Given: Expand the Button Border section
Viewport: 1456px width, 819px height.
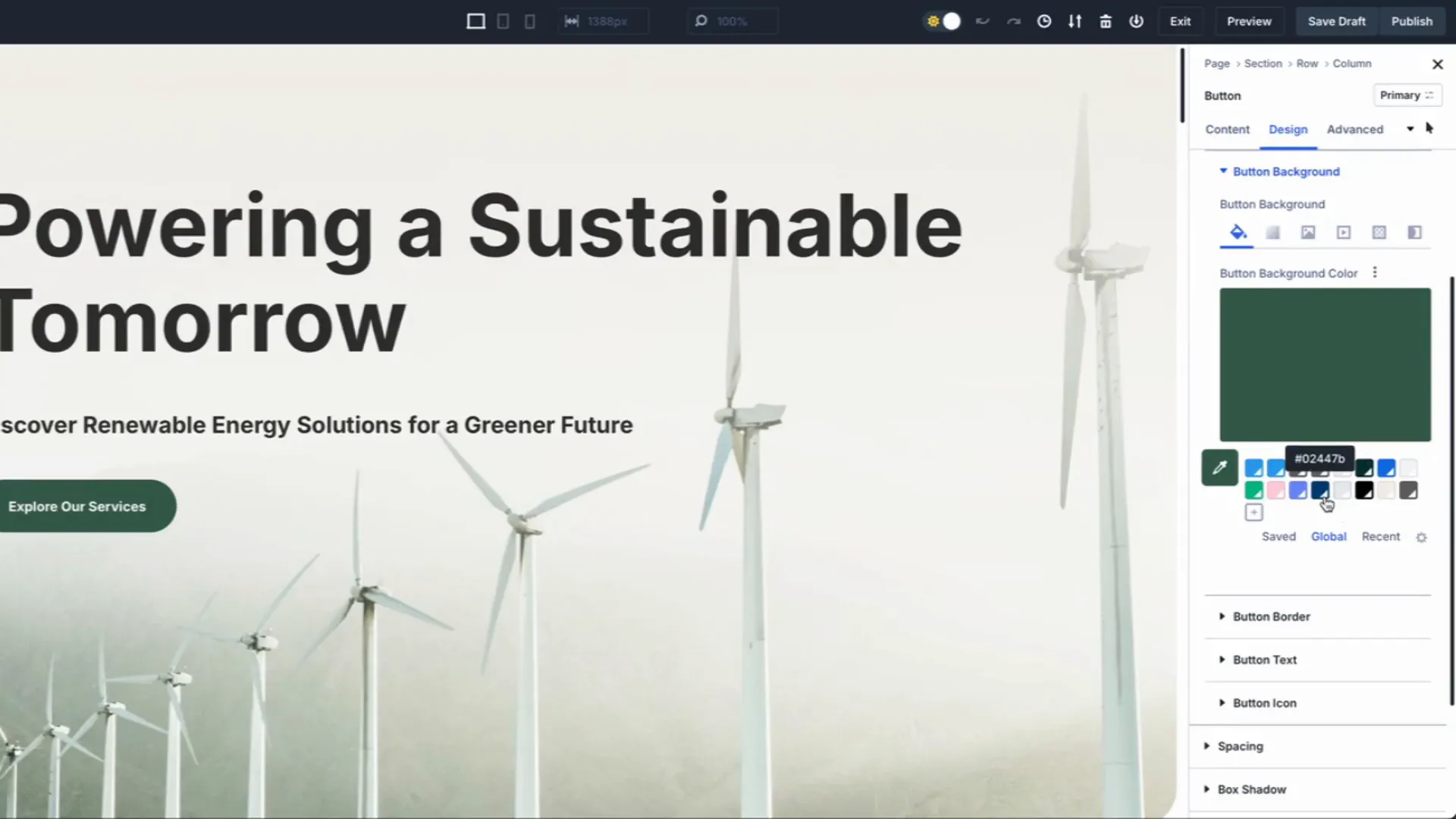Looking at the screenshot, I should point(1271,617).
